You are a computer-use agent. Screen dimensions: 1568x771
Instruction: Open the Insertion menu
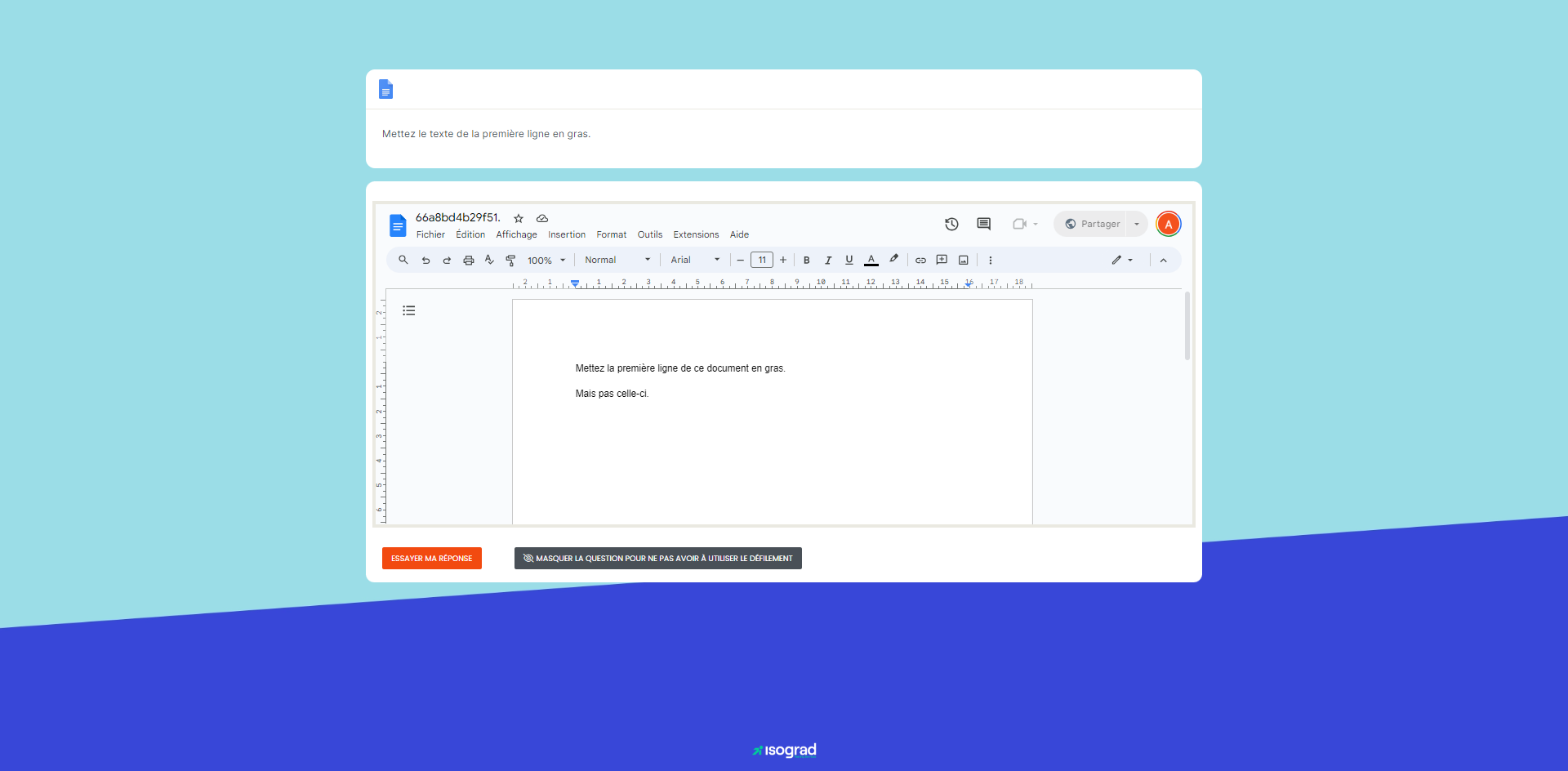tap(566, 234)
